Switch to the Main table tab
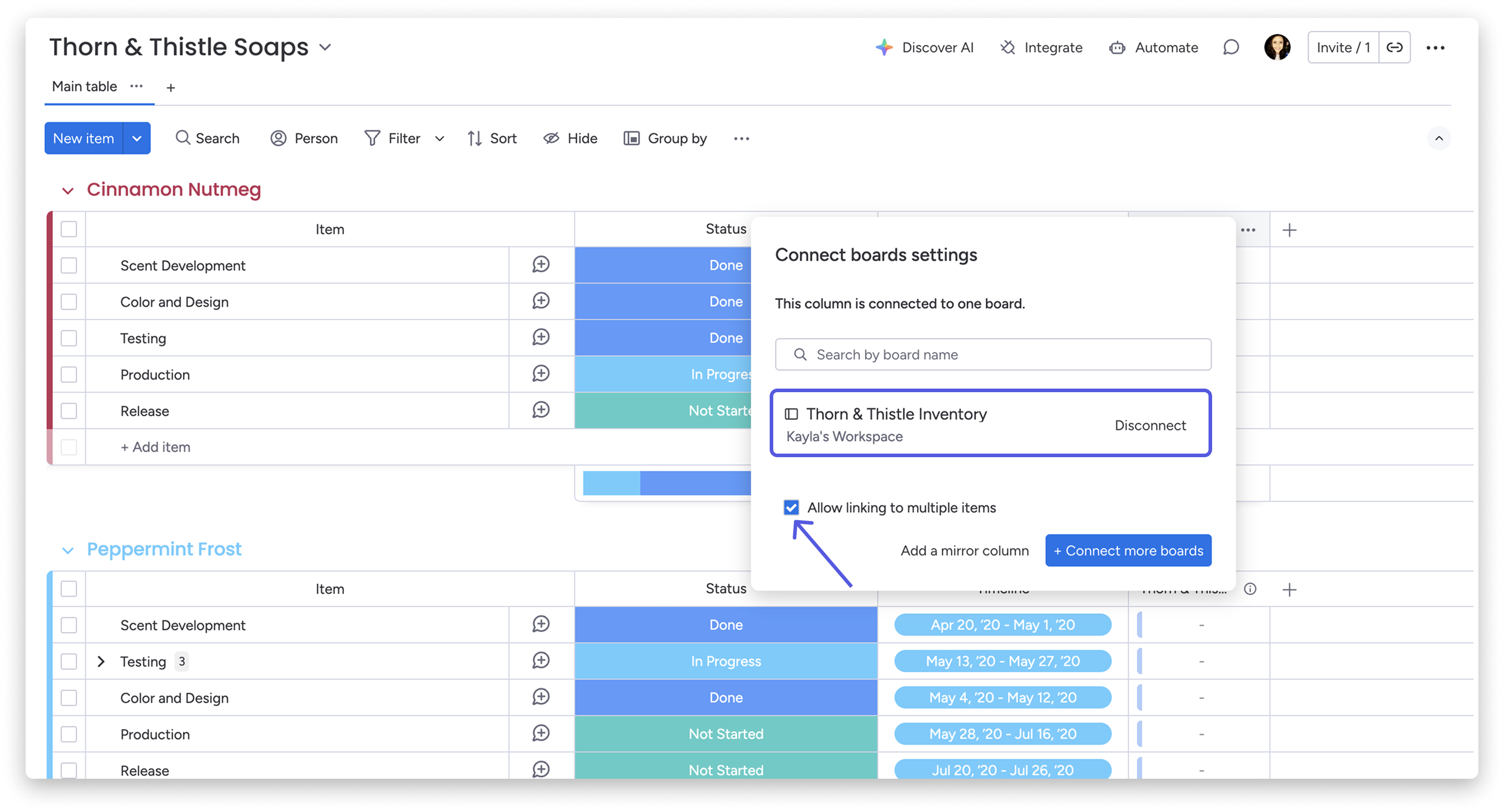 point(83,87)
